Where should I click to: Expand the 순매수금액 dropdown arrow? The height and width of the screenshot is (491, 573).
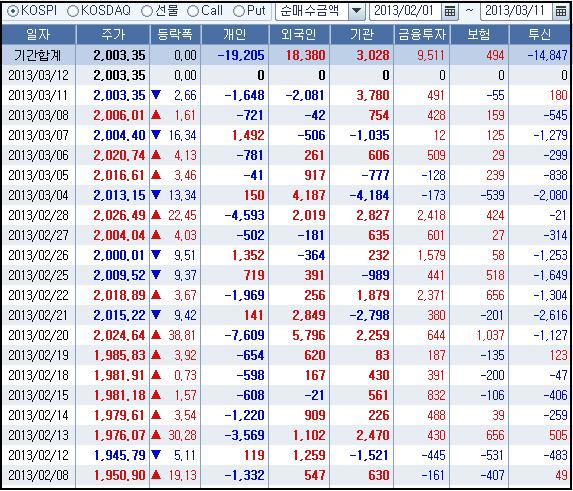tap(356, 12)
